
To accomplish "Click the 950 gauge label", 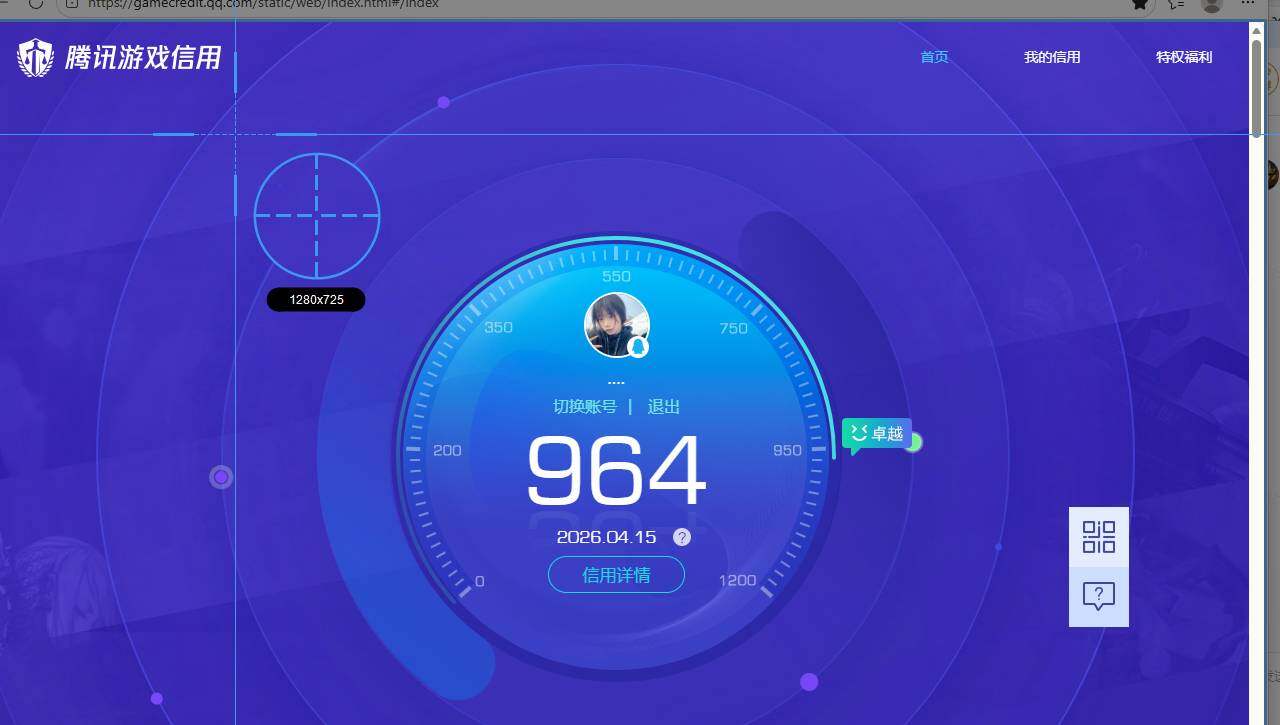I will (x=787, y=450).
